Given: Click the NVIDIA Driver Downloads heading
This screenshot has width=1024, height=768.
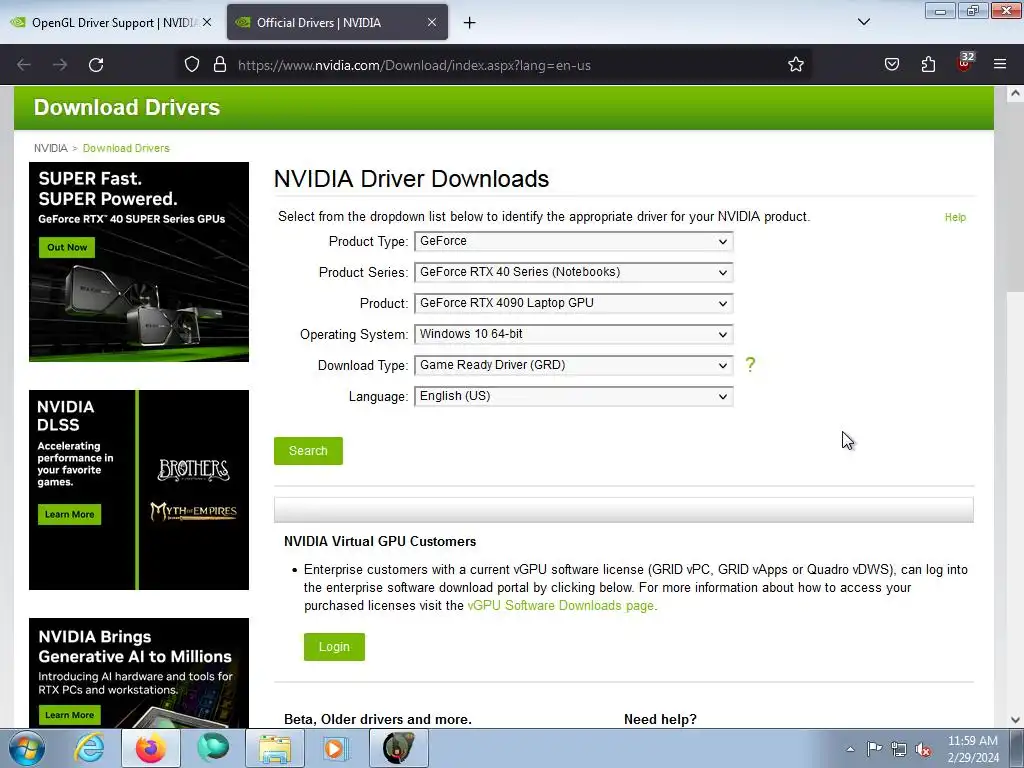Looking at the screenshot, I should (x=411, y=179).
